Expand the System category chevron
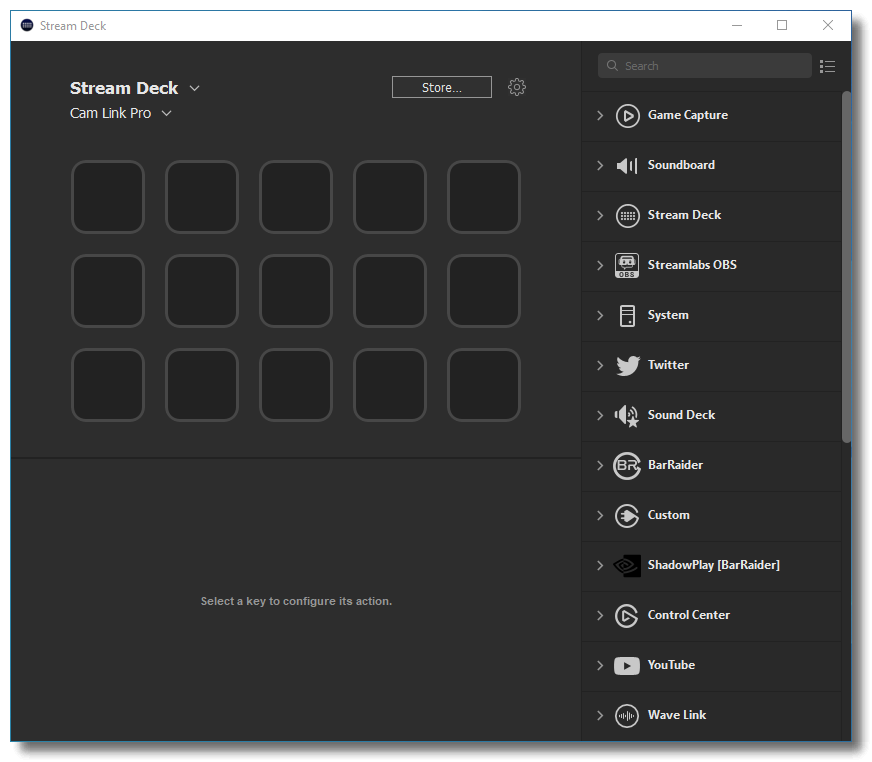 600,315
